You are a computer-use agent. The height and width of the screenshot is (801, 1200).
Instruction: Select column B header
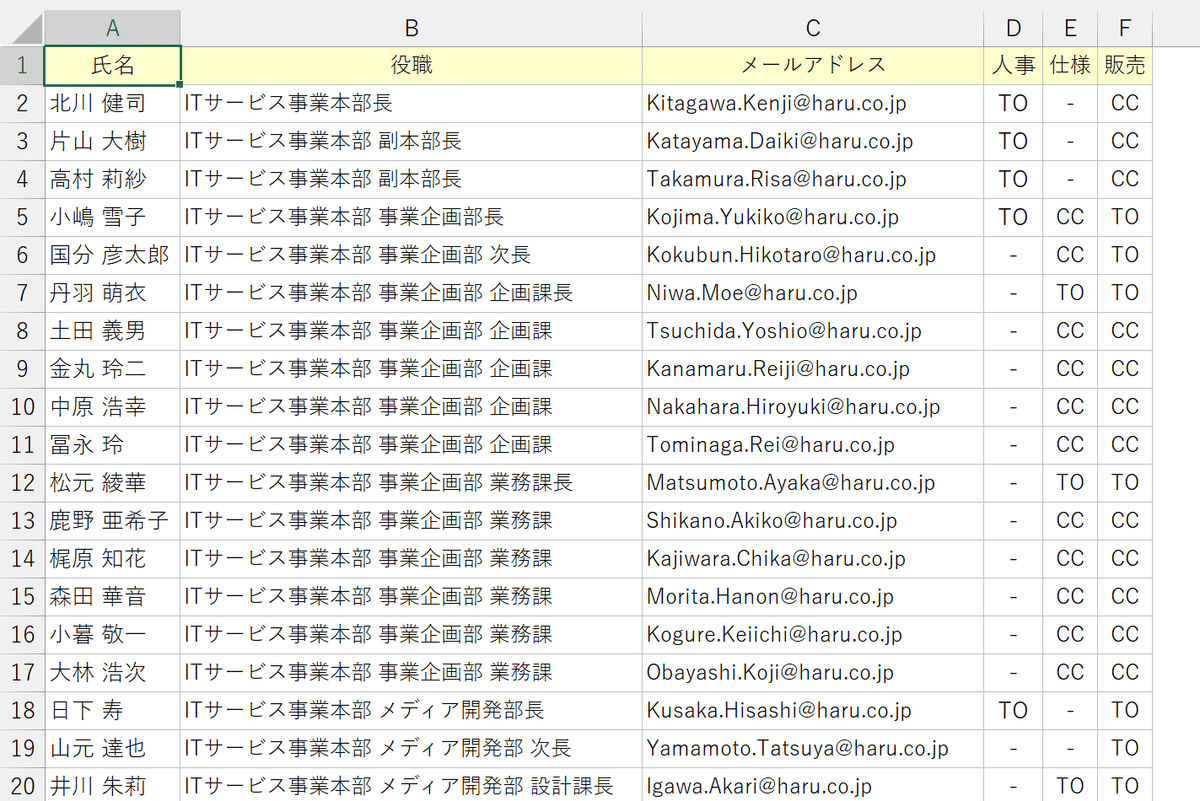pyautogui.click(x=412, y=27)
